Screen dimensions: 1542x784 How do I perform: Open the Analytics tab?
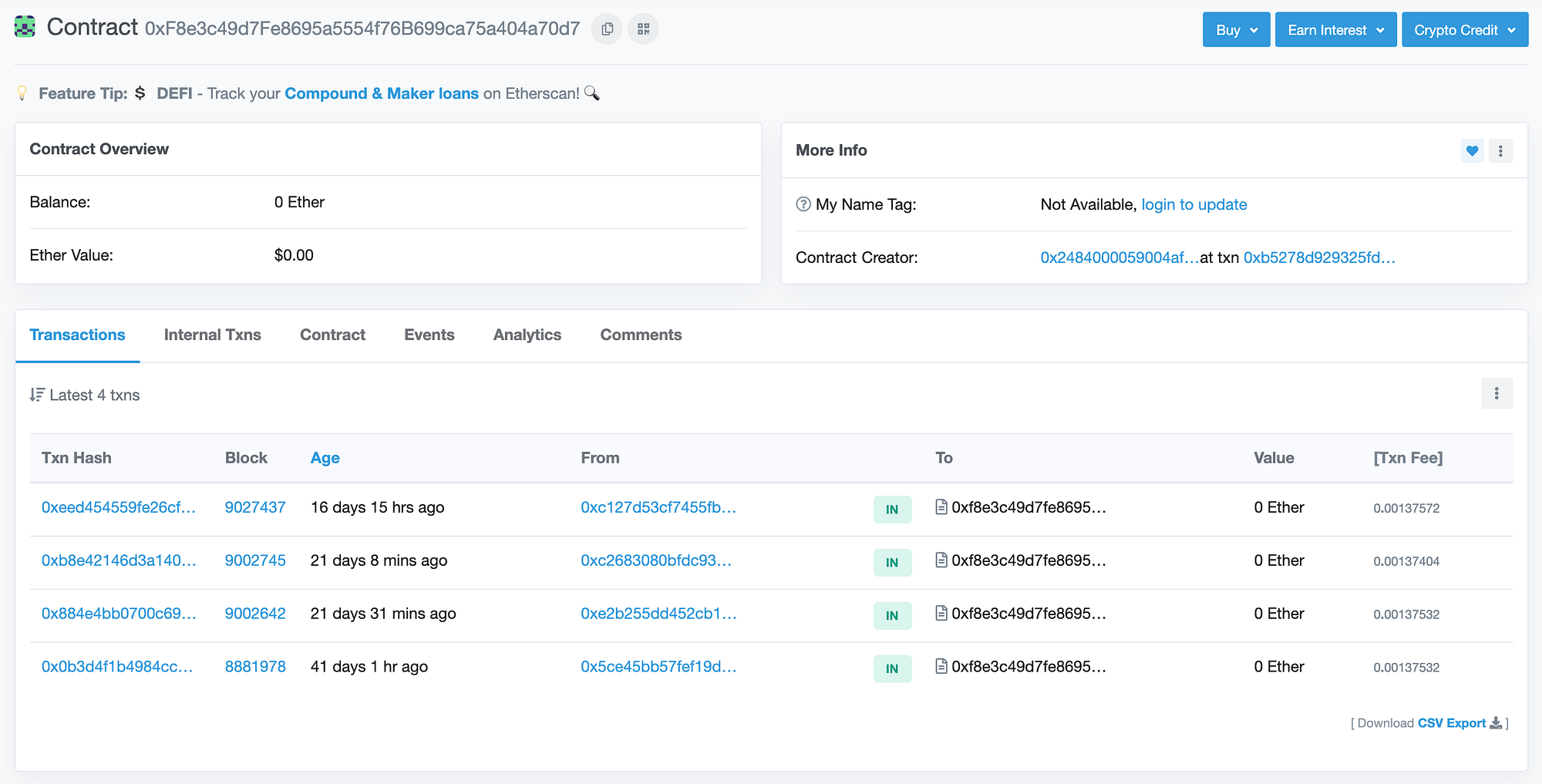527,335
